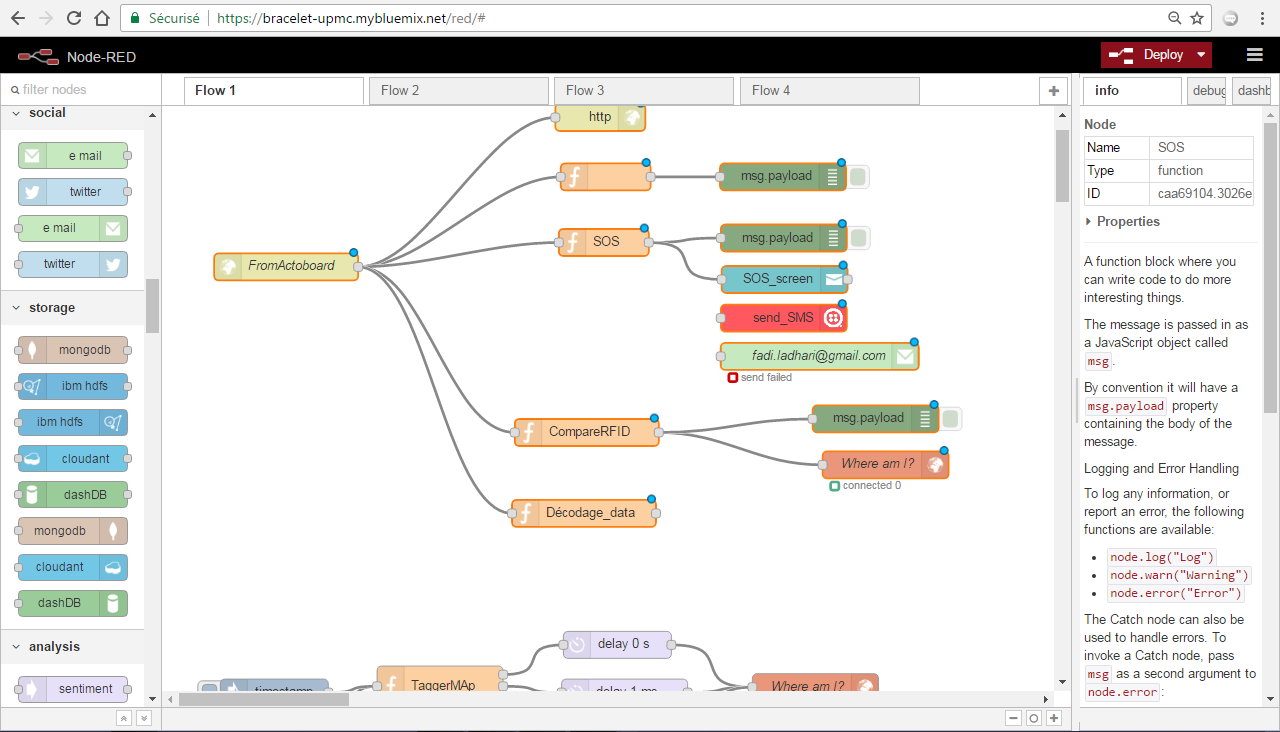Switch to the Flow 3 tab
The width and height of the screenshot is (1280, 732).
click(644, 90)
